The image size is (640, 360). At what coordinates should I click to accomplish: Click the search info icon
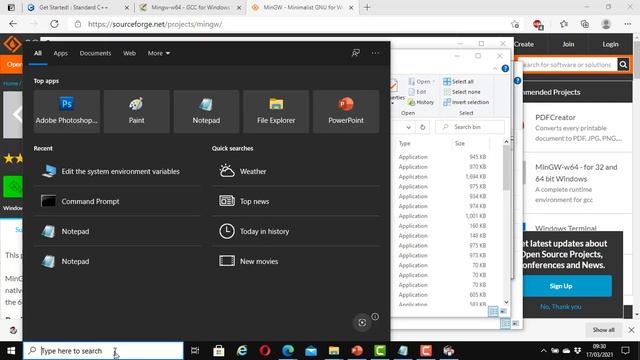pyautogui.click(x=375, y=316)
